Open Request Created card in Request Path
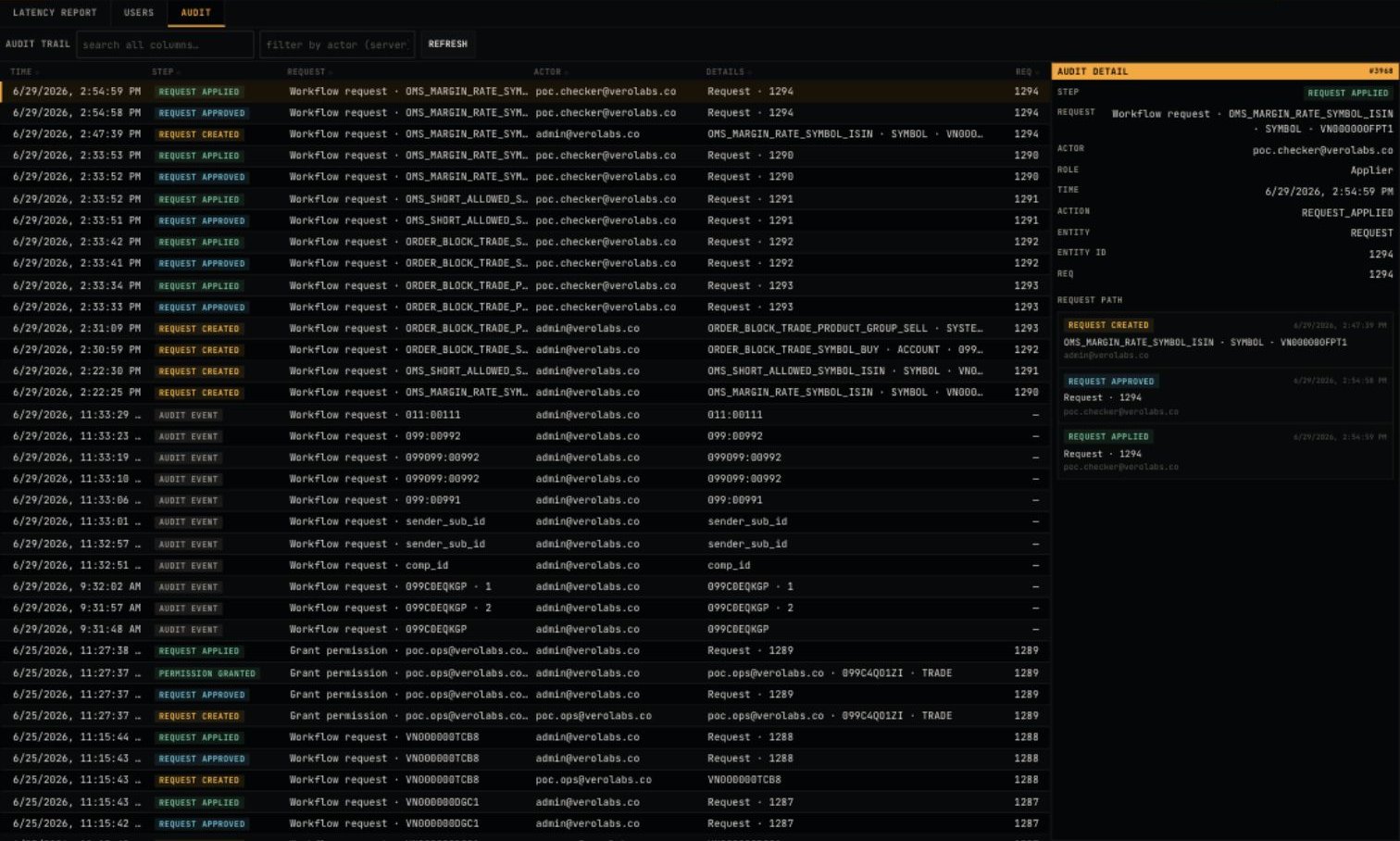Screen dimensions: 1400x841 pyautogui.click(x=1225, y=340)
